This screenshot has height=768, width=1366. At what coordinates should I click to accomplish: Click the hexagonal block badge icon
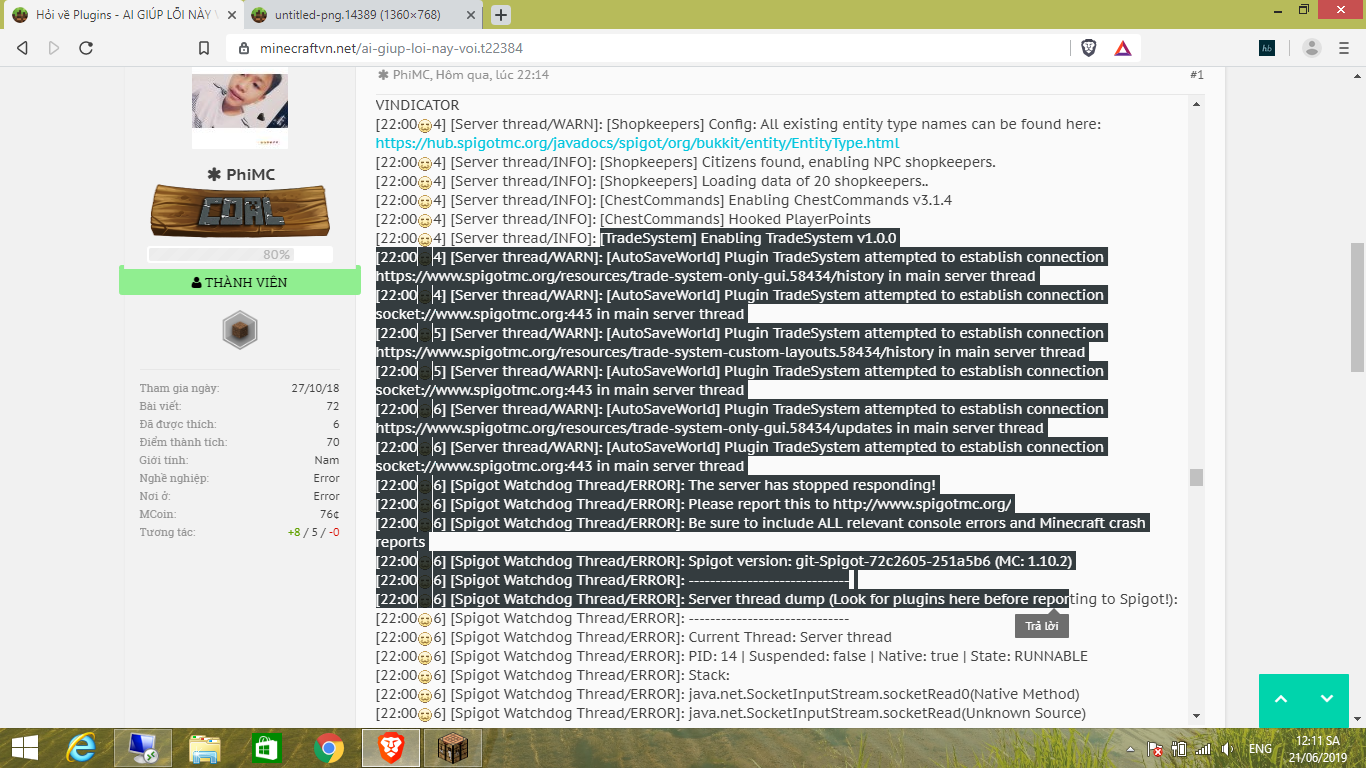[240, 330]
